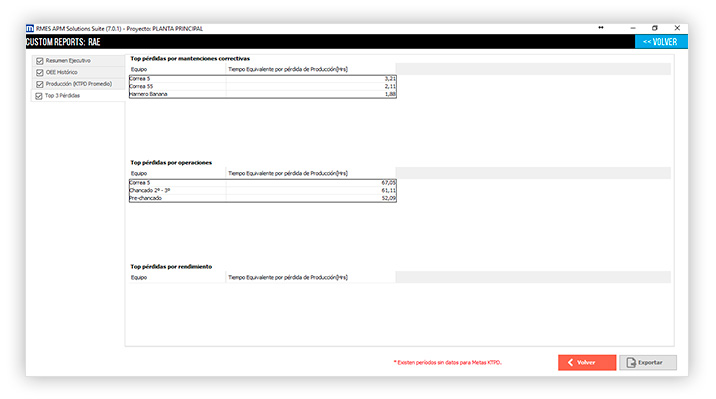
Task: Restore down the RMES APM window
Action: (655, 28)
